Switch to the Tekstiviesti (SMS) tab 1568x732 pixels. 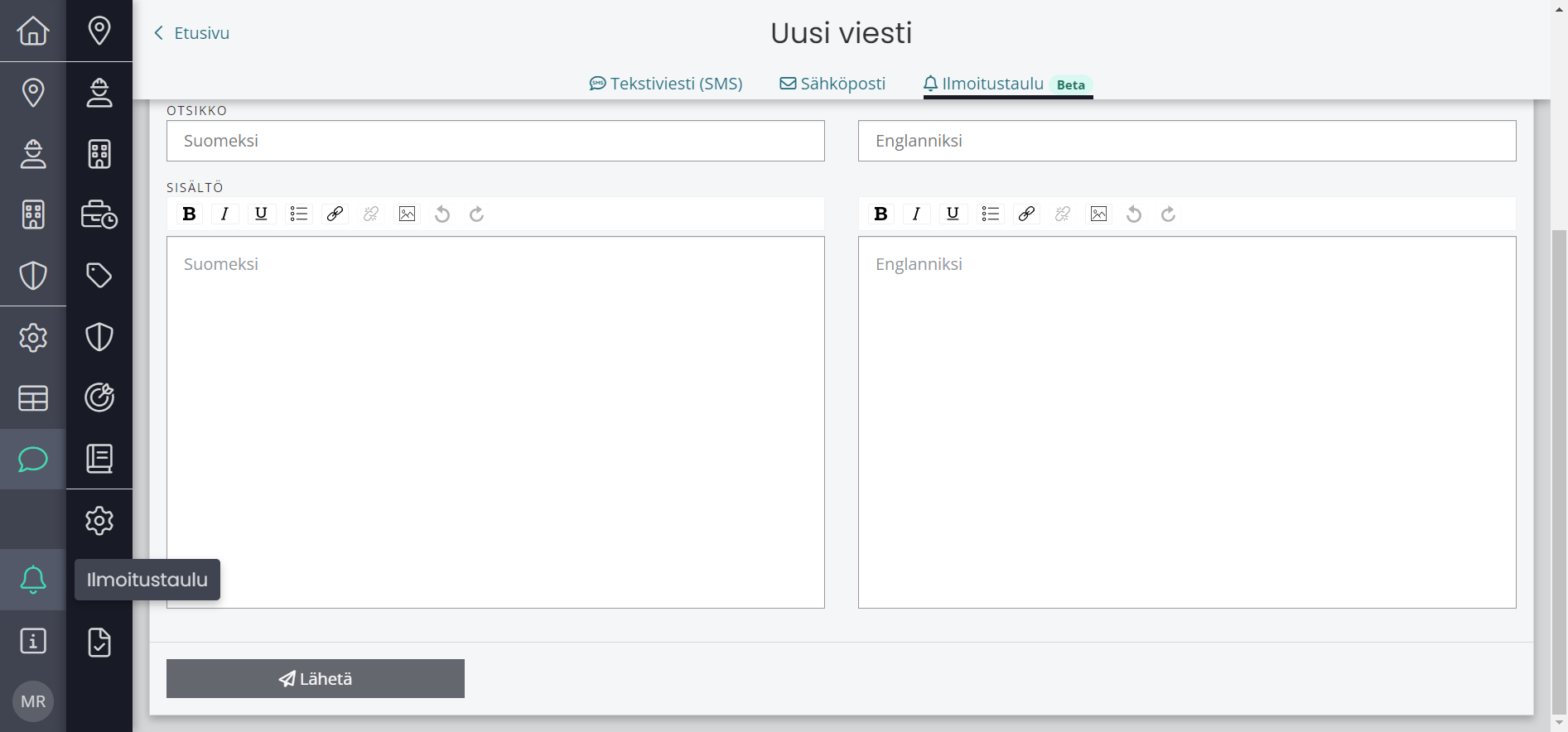coord(666,84)
